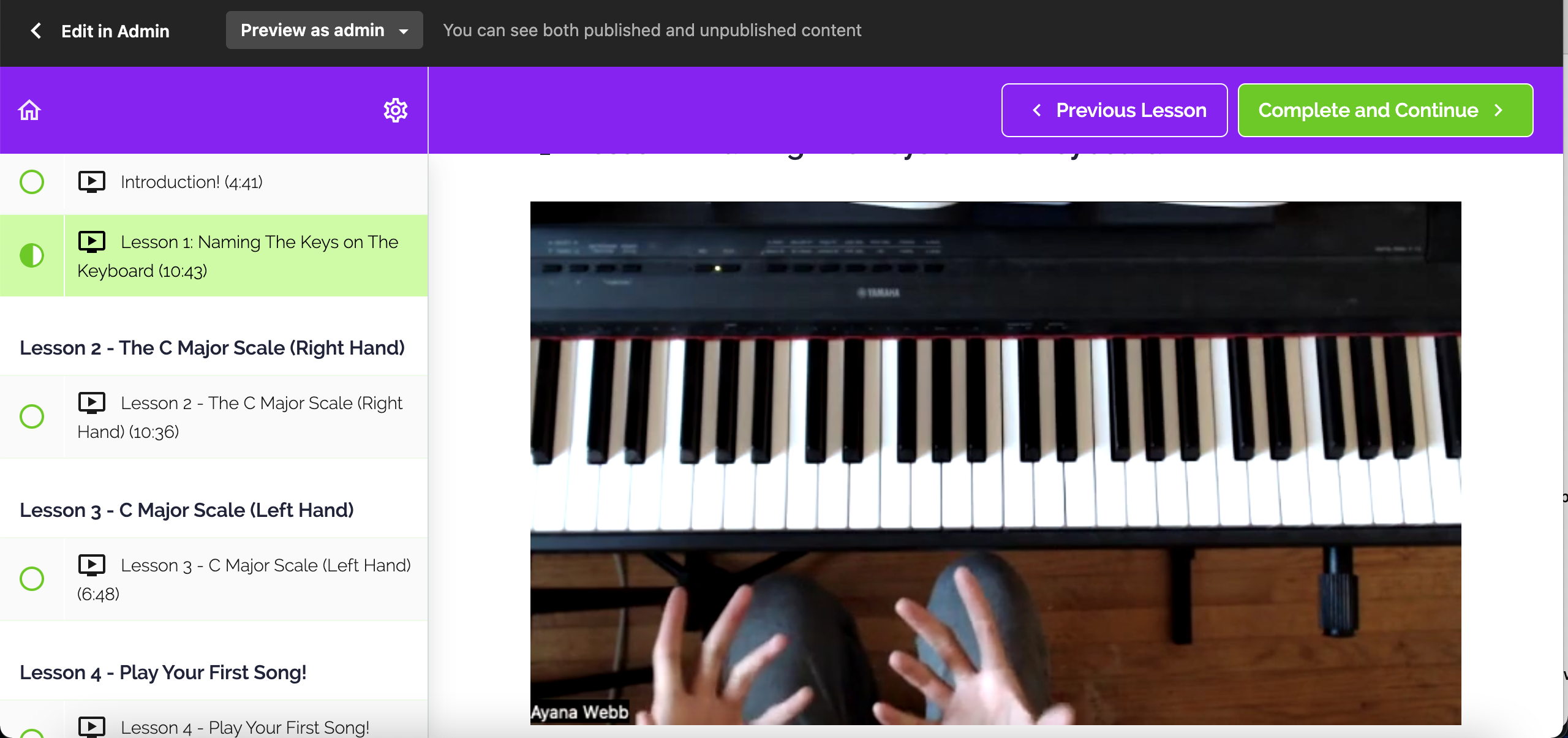Click the video icon for Lesson 2 C Major Scale

pos(92,403)
